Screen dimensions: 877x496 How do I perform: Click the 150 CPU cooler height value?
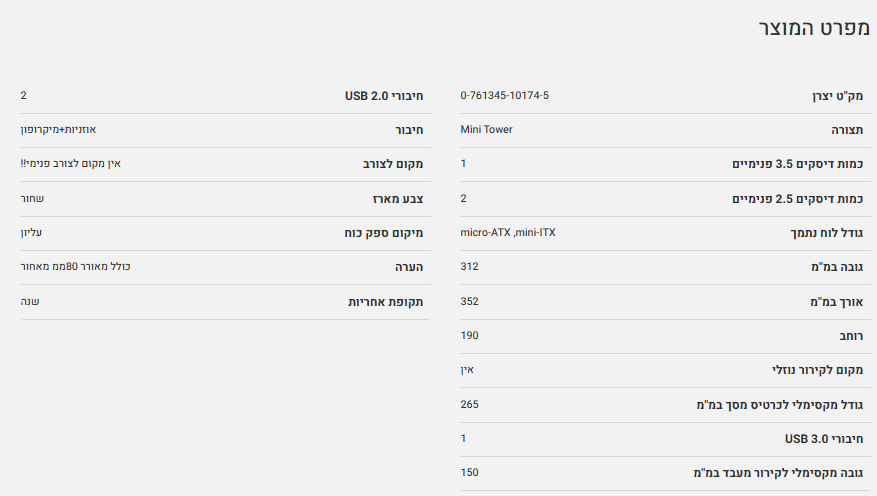tap(469, 472)
